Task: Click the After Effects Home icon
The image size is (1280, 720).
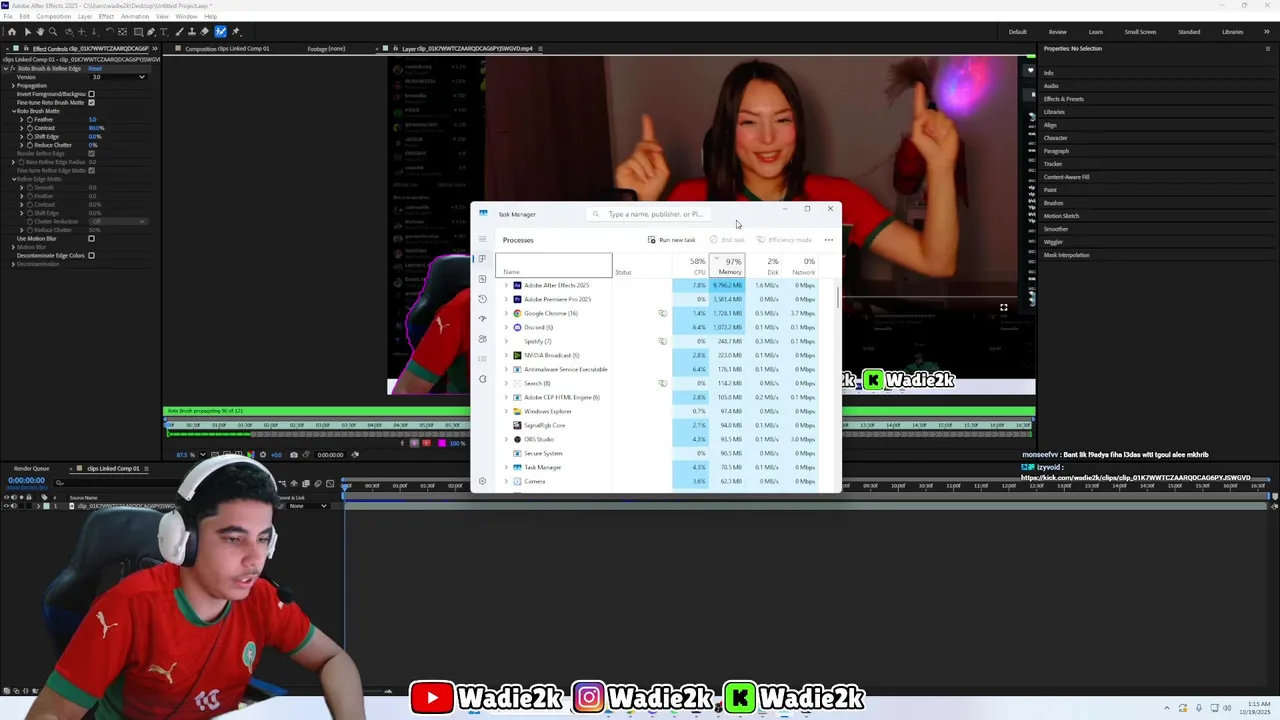Action: (x=12, y=32)
